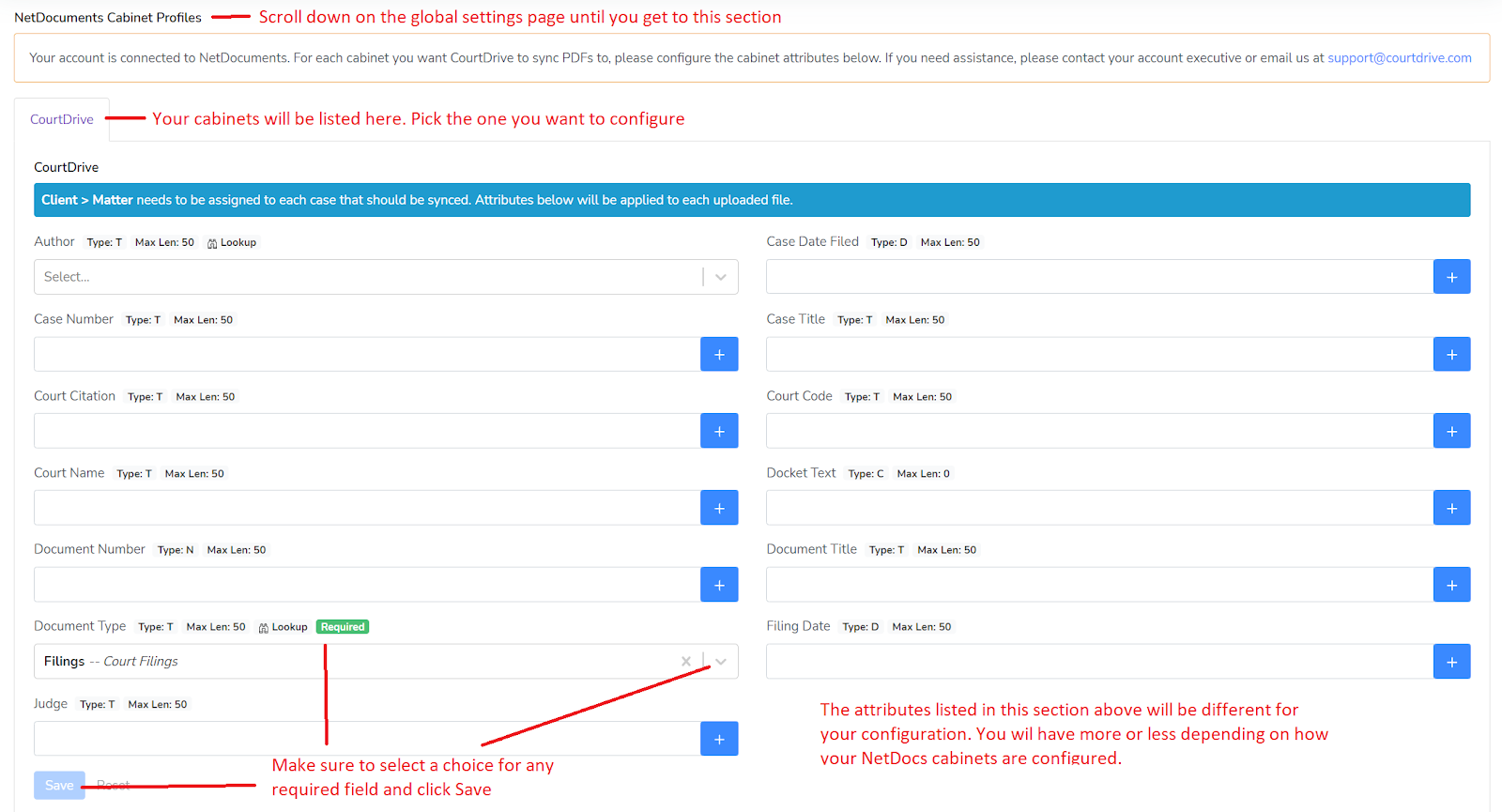Click the plus button for Case Number
Viewport: 1502px width, 812px height.
coord(719,354)
